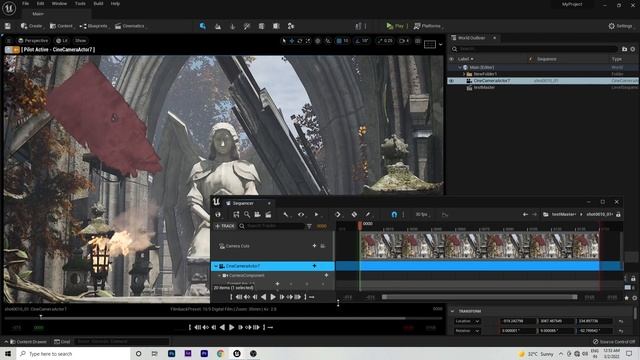Navigate back arrow in Sequencer breadcrumb
Image resolution: width=640 pixels, height=360 pixels.
[x=525, y=214]
